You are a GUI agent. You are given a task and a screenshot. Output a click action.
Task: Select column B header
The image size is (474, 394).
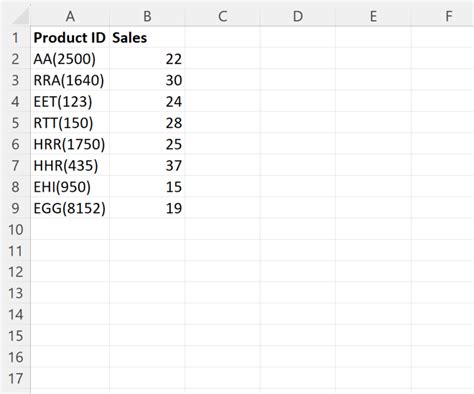click(x=147, y=16)
